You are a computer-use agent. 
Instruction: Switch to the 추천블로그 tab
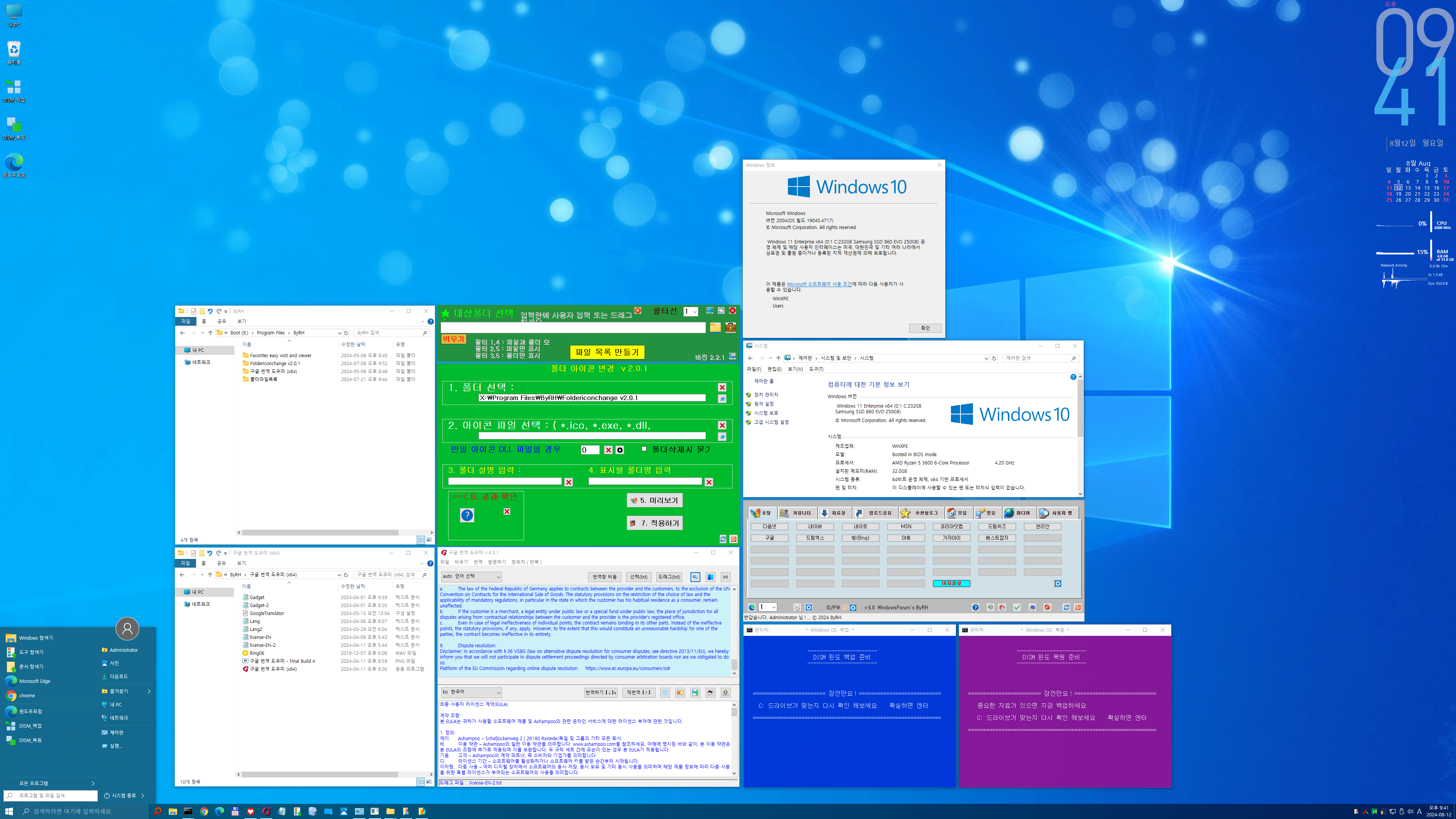tap(921, 513)
